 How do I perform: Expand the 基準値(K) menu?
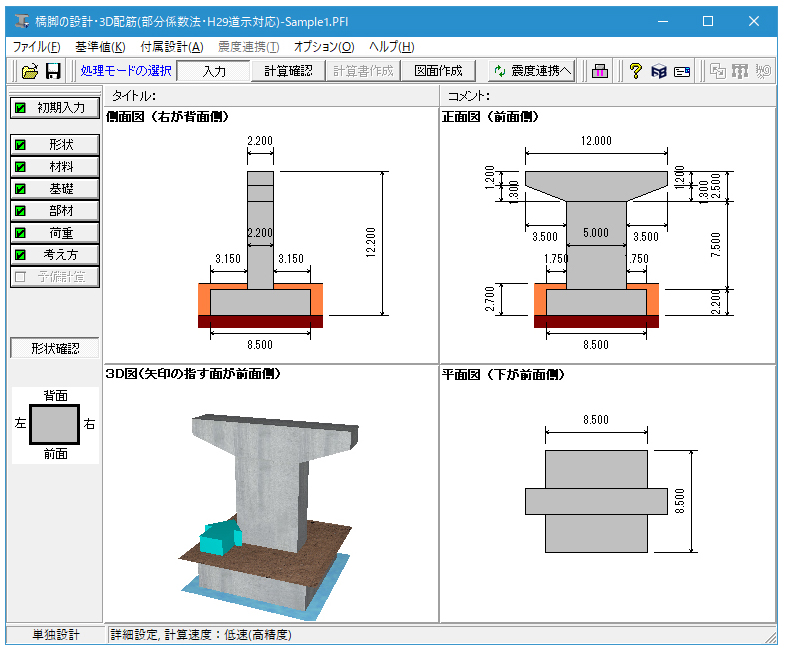100,46
